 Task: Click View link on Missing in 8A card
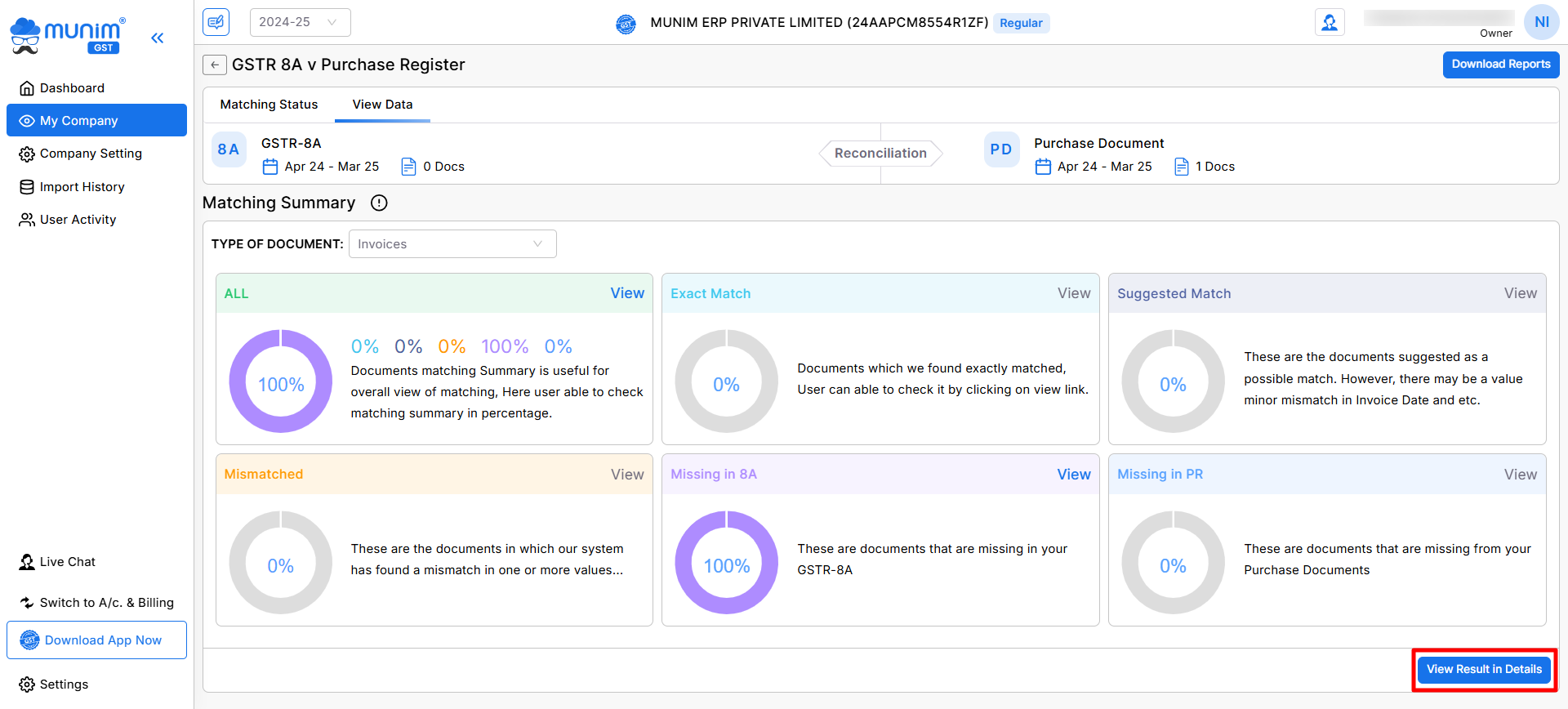coord(1073,475)
